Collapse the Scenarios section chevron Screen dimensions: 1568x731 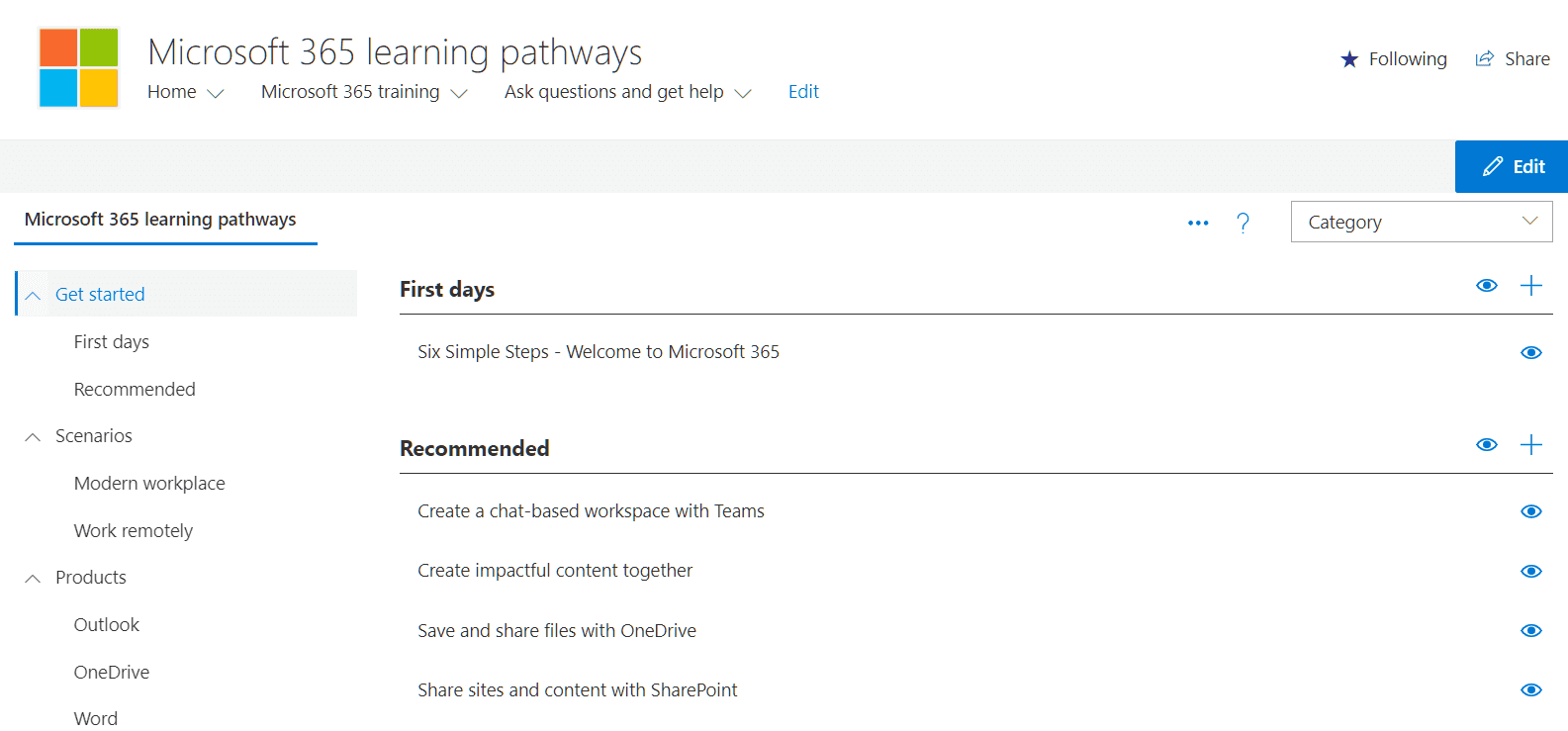coord(33,436)
